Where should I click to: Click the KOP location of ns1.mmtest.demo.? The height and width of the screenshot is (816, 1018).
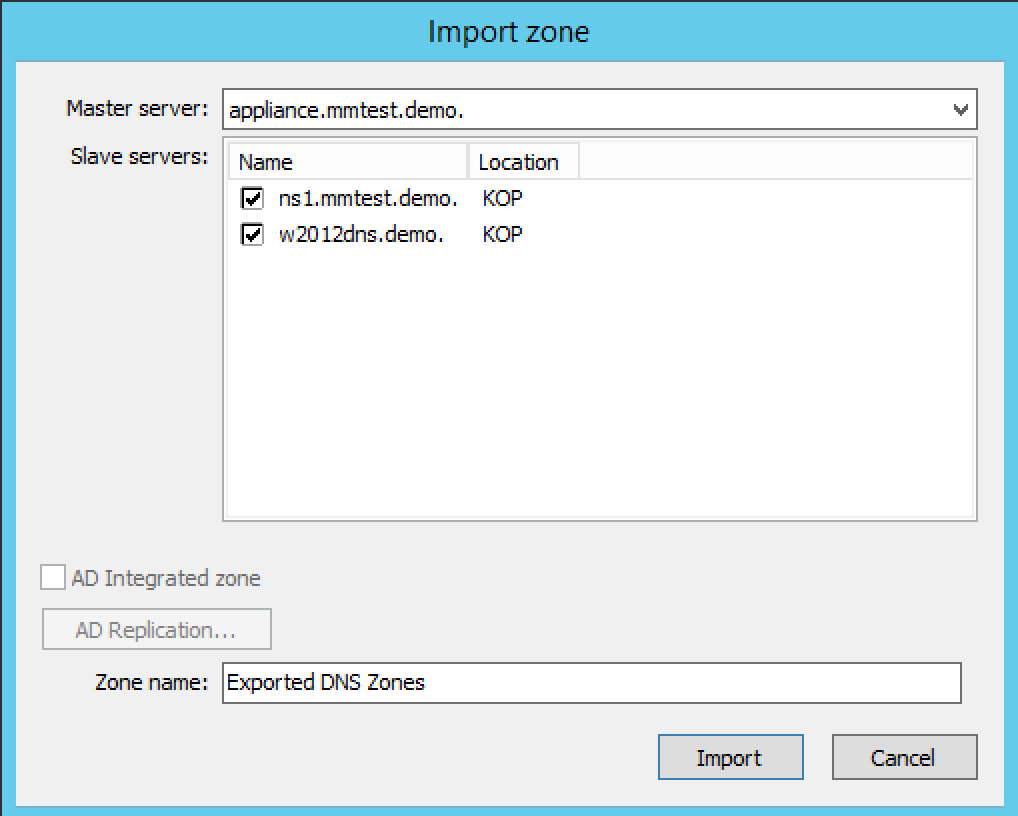(502, 198)
